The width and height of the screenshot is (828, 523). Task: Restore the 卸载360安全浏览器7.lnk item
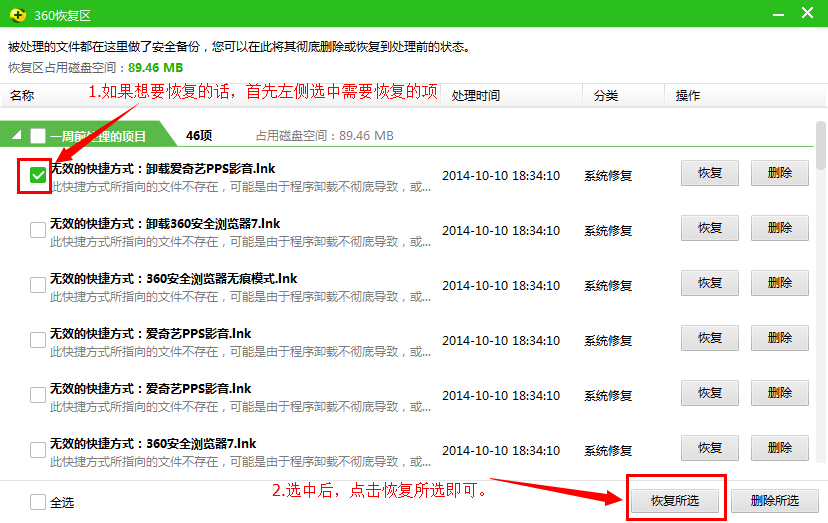tap(710, 228)
